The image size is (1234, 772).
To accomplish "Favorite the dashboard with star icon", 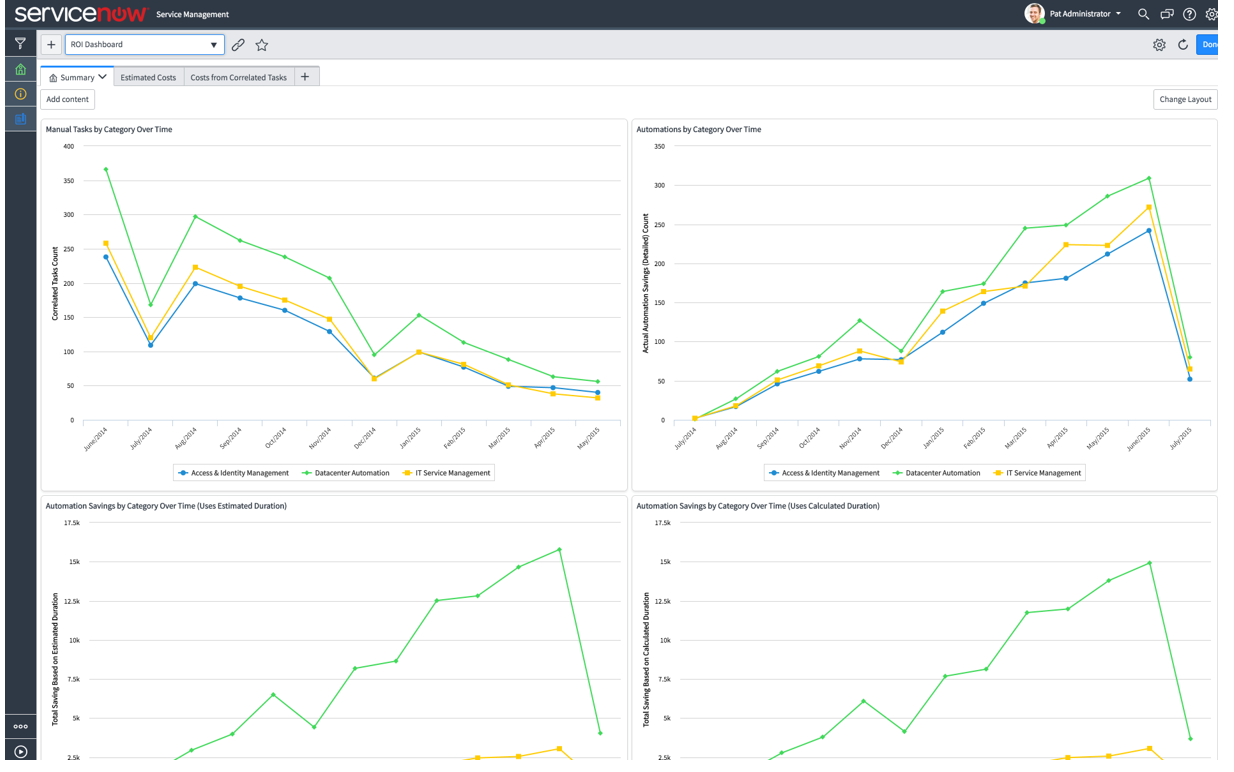I will pos(262,45).
